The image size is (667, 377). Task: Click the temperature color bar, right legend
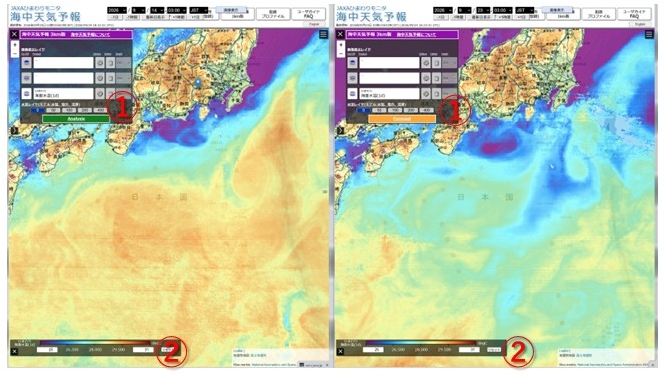click(x=421, y=343)
